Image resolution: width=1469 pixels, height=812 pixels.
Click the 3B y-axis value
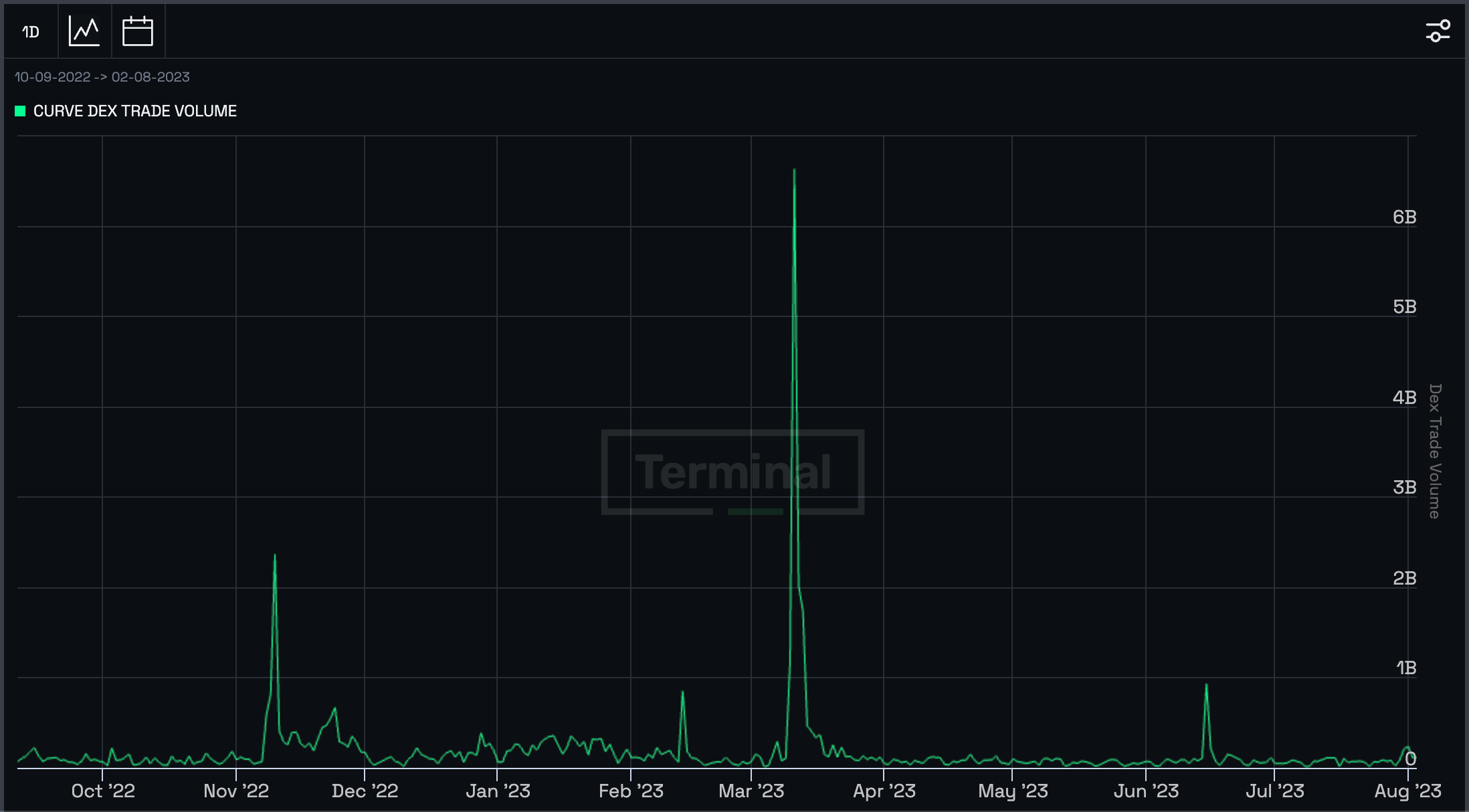pos(1404,487)
